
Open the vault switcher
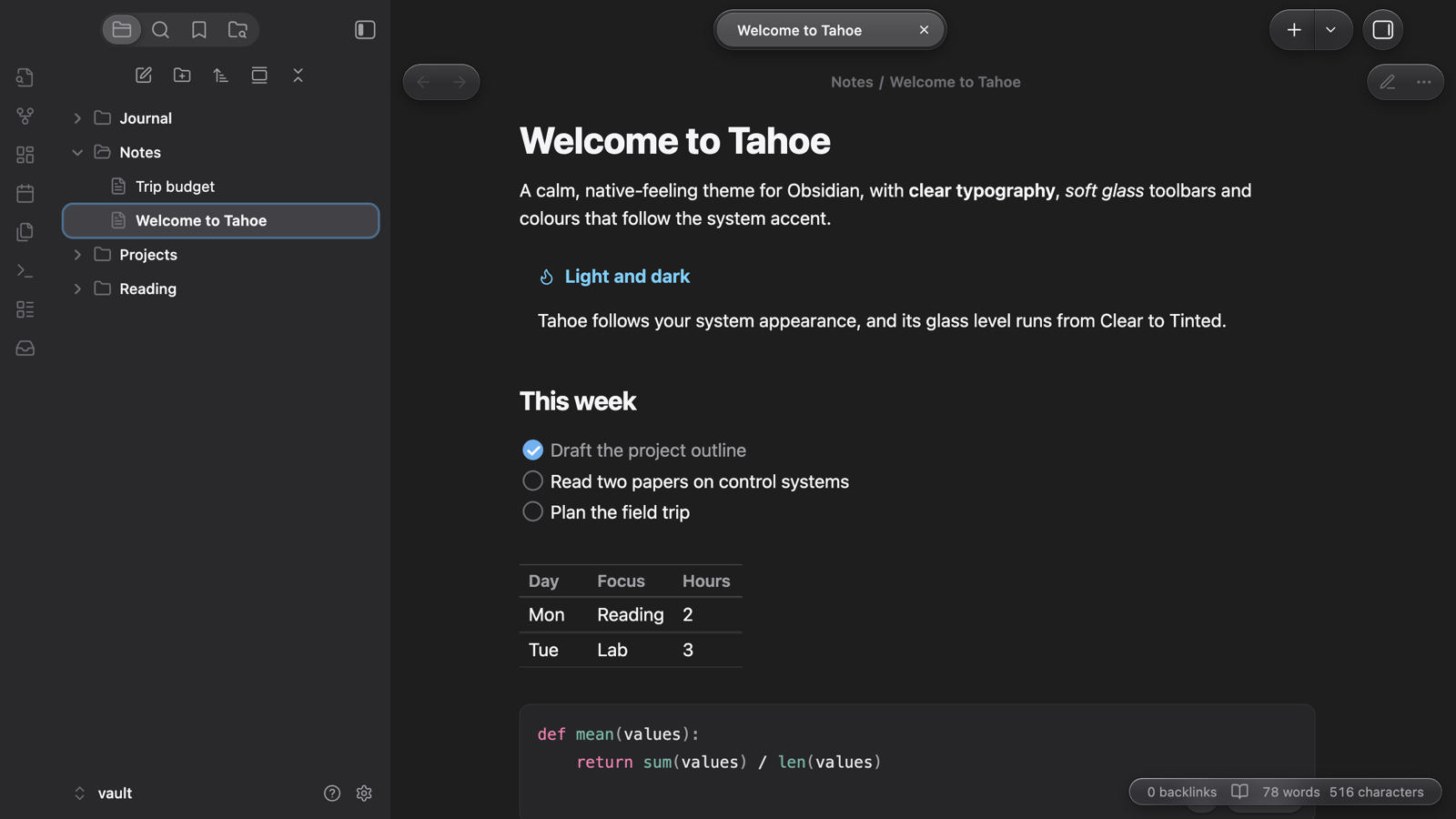click(x=103, y=794)
